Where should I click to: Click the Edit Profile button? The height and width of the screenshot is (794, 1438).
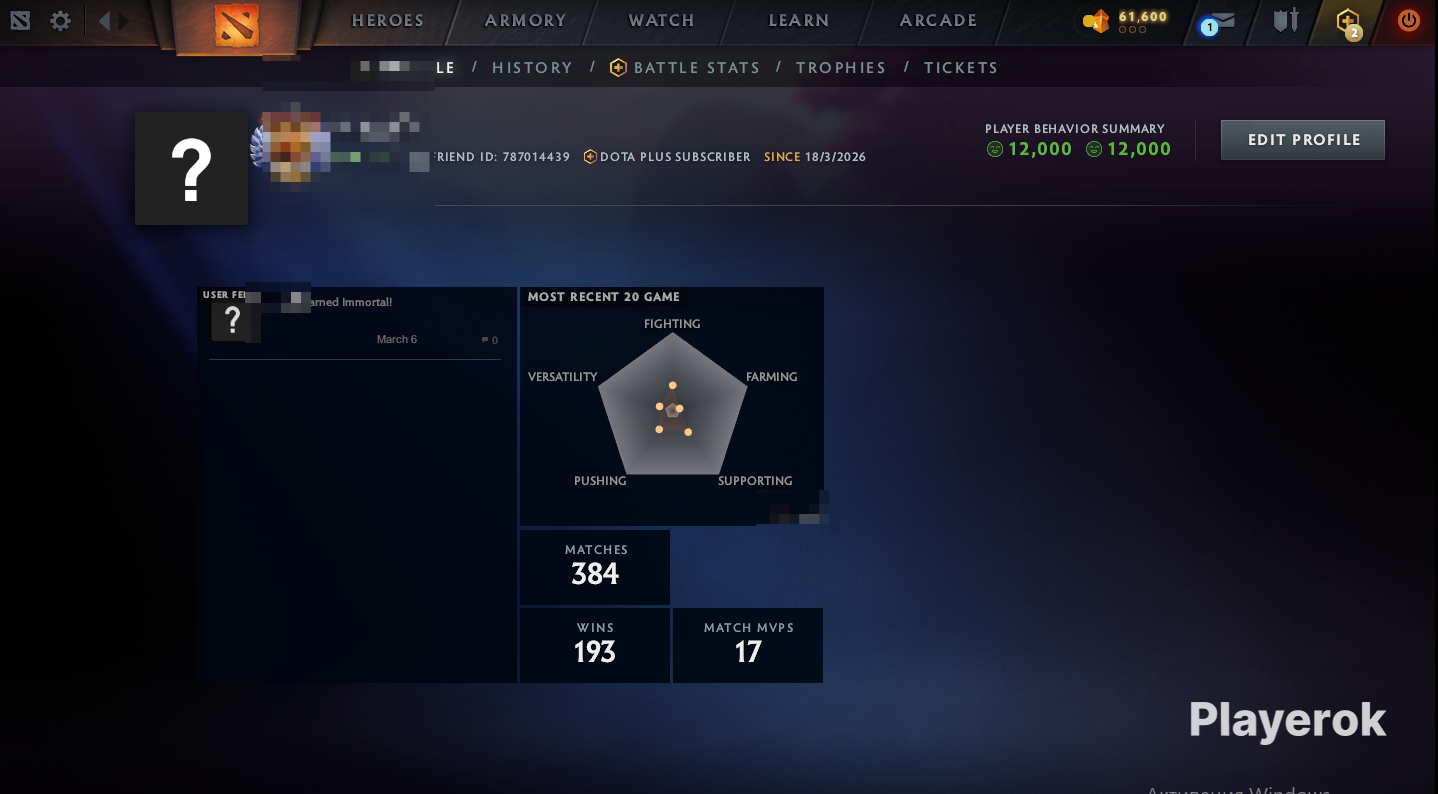[x=1303, y=140]
